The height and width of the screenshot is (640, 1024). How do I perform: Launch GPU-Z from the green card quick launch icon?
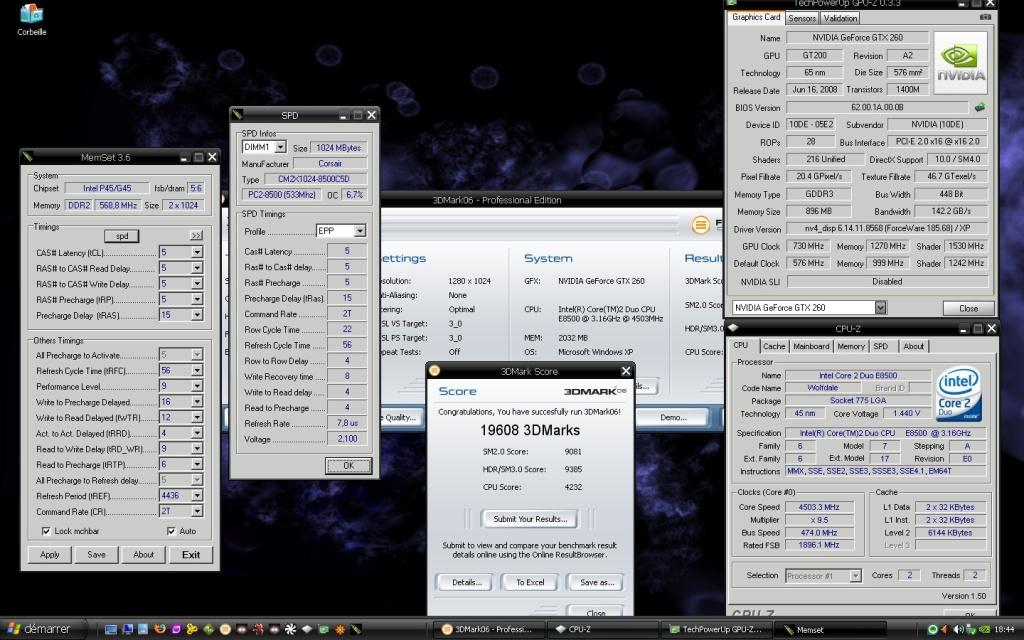324,630
